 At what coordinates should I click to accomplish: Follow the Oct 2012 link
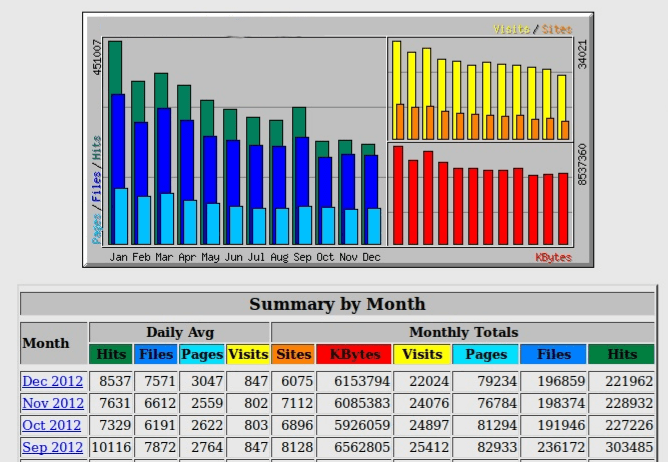click(x=52, y=425)
